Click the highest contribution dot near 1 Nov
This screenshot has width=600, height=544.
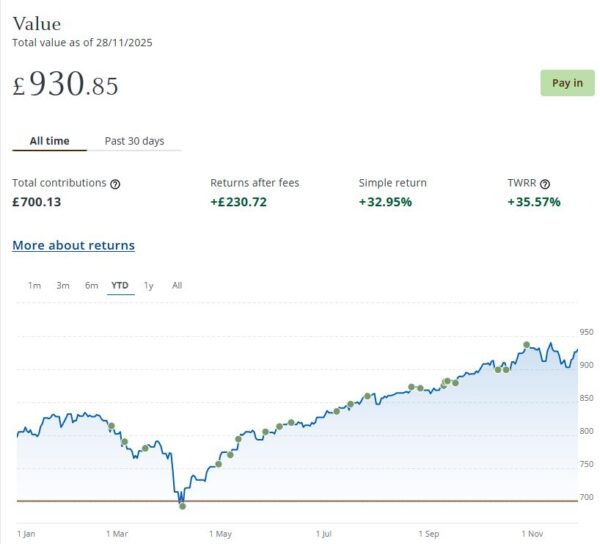click(527, 345)
